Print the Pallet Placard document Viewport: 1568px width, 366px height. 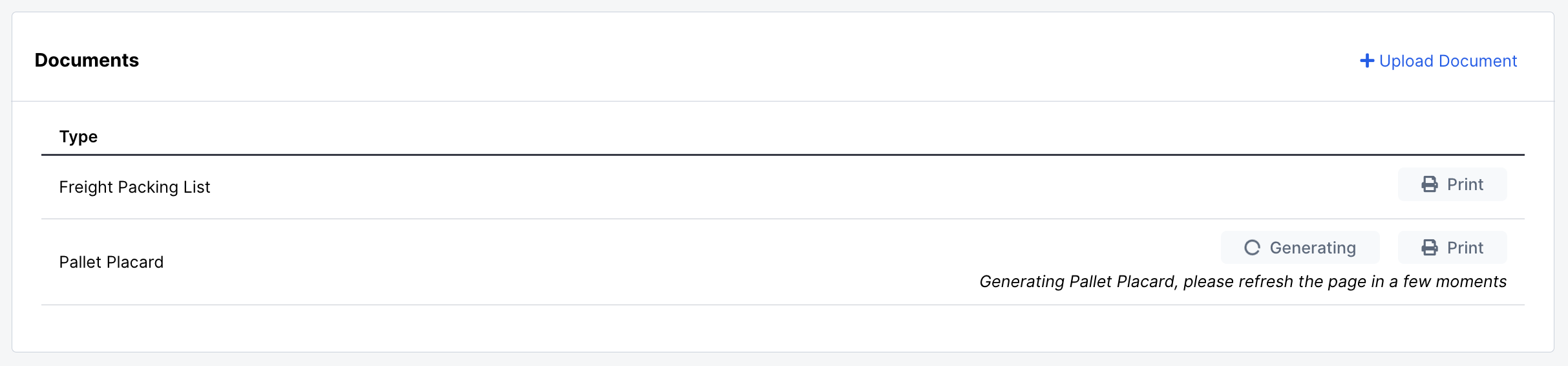(x=1452, y=248)
